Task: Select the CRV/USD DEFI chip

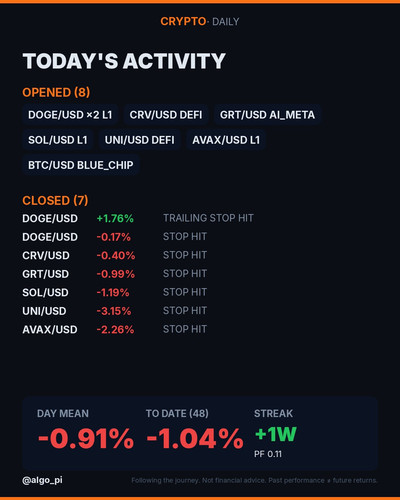Action: (166, 115)
